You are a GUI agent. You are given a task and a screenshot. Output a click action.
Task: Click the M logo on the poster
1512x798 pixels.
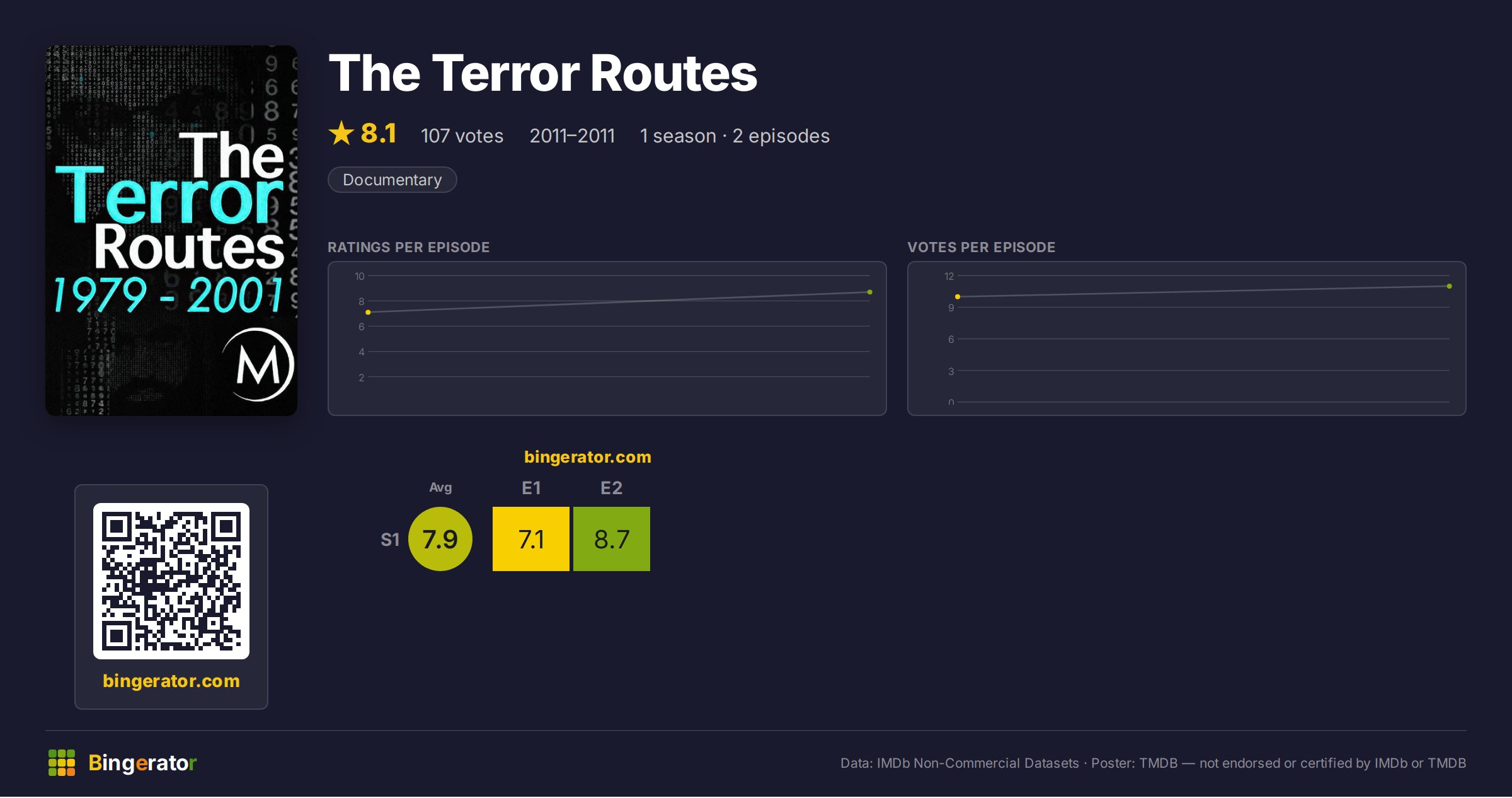point(258,364)
